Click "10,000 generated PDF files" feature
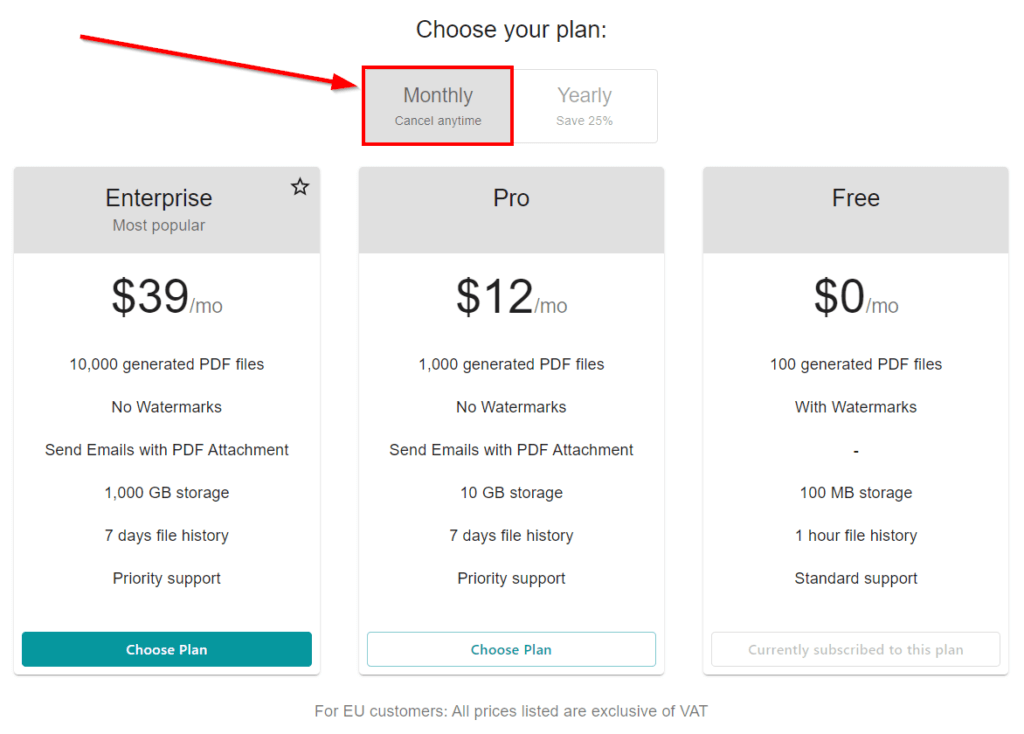Image resolution: width=1024 pixels, height=734 pixels. click(x=167, y=364)
